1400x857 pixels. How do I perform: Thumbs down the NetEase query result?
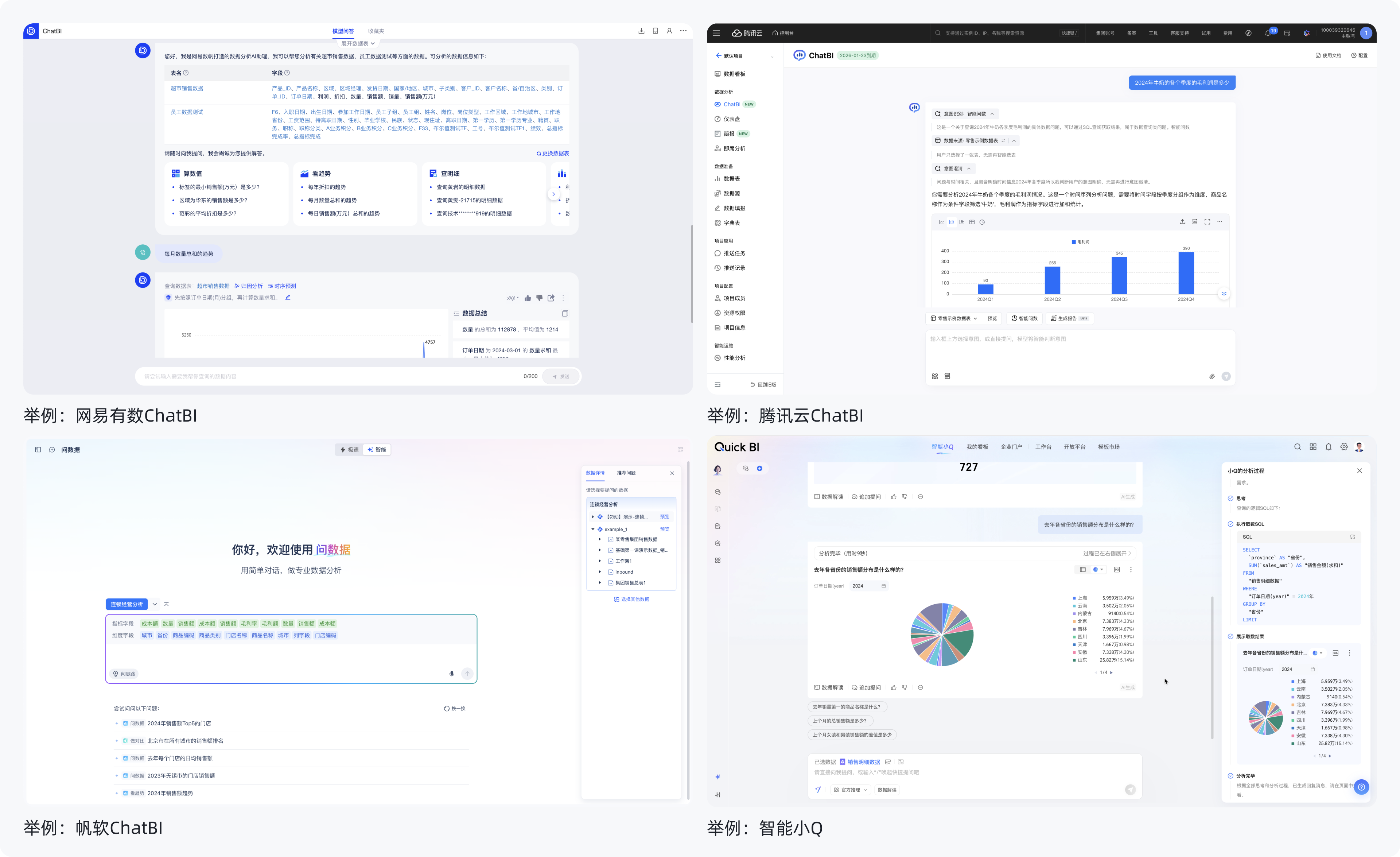point(539,298)
